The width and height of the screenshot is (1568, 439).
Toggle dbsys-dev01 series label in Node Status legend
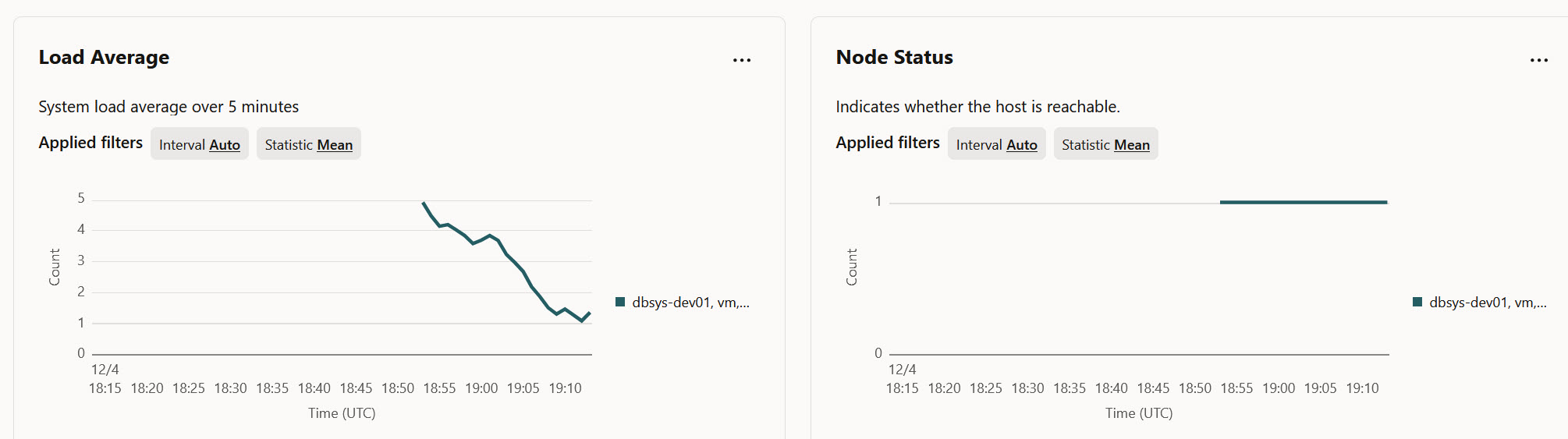pyautogui.click(x=1488, y=303)
